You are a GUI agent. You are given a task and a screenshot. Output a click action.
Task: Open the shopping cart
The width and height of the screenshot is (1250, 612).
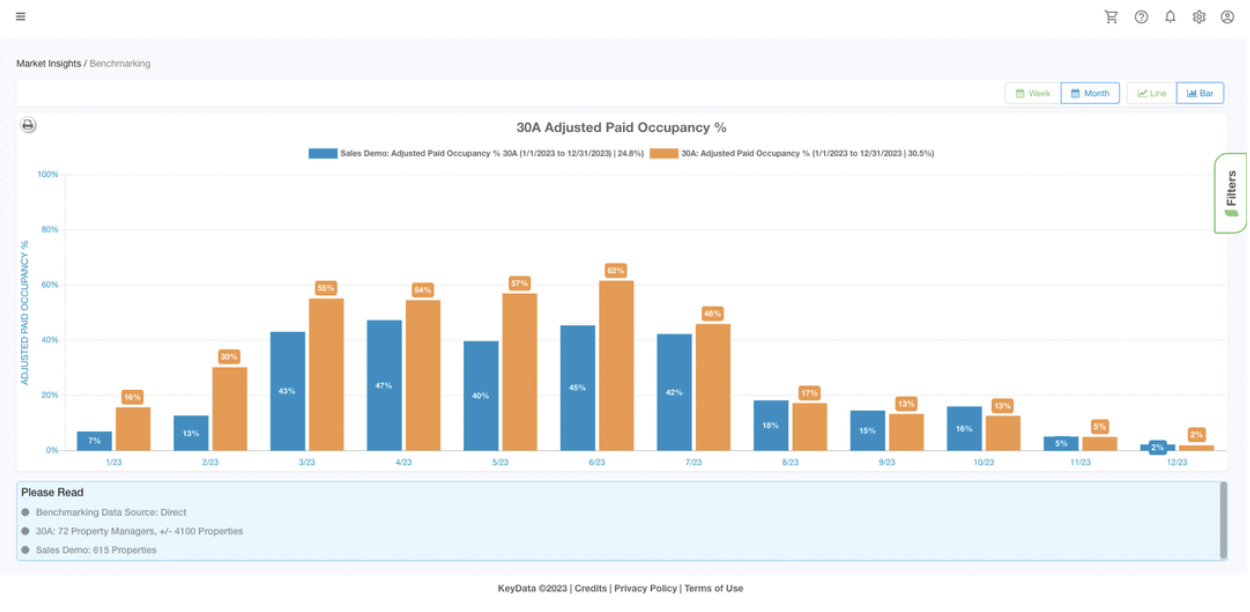1111,16
